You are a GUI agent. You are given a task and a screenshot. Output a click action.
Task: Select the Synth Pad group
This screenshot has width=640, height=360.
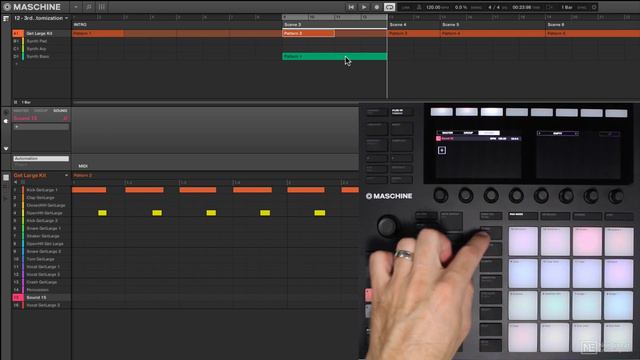41,41
